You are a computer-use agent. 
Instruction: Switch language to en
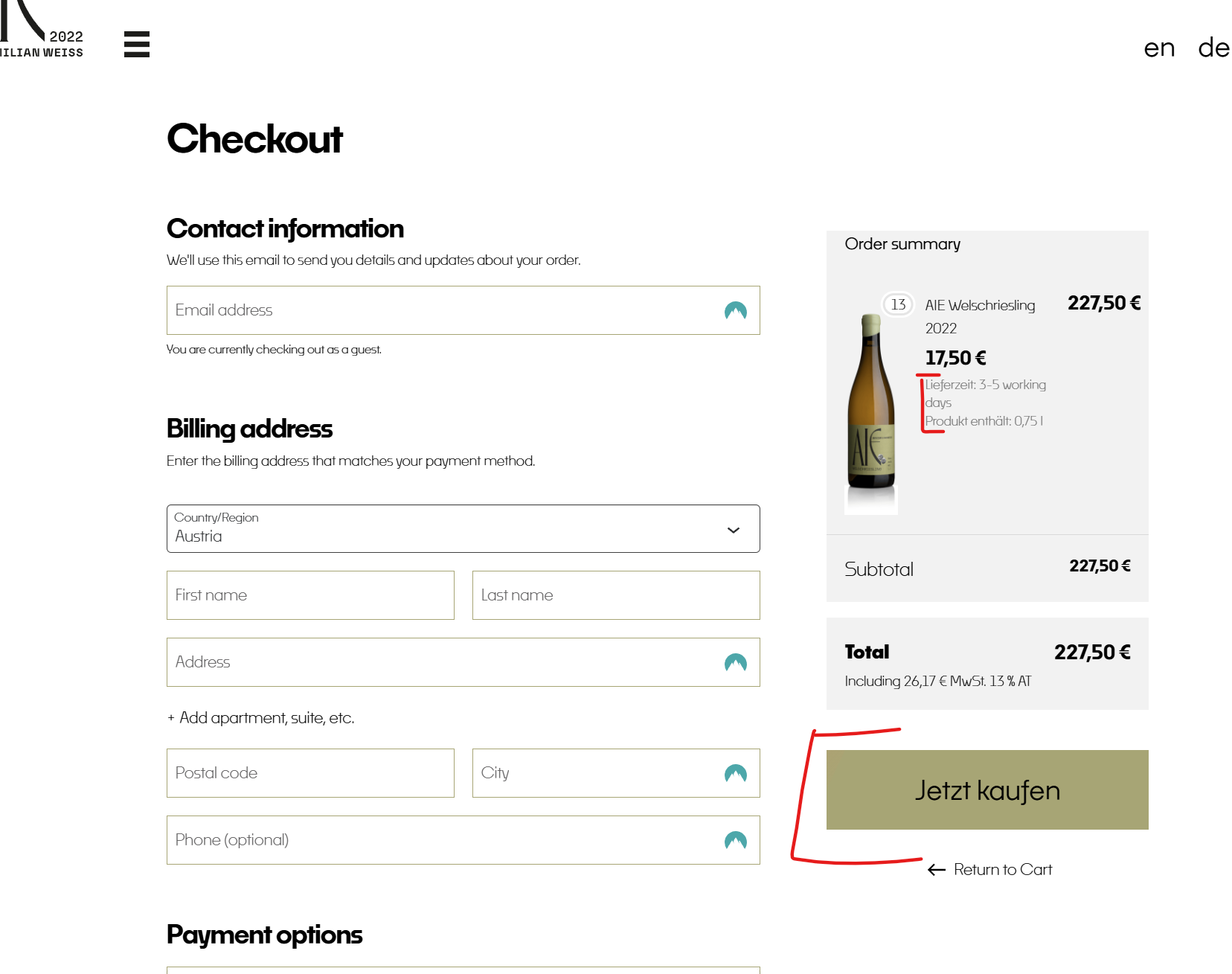(1159, 48)
